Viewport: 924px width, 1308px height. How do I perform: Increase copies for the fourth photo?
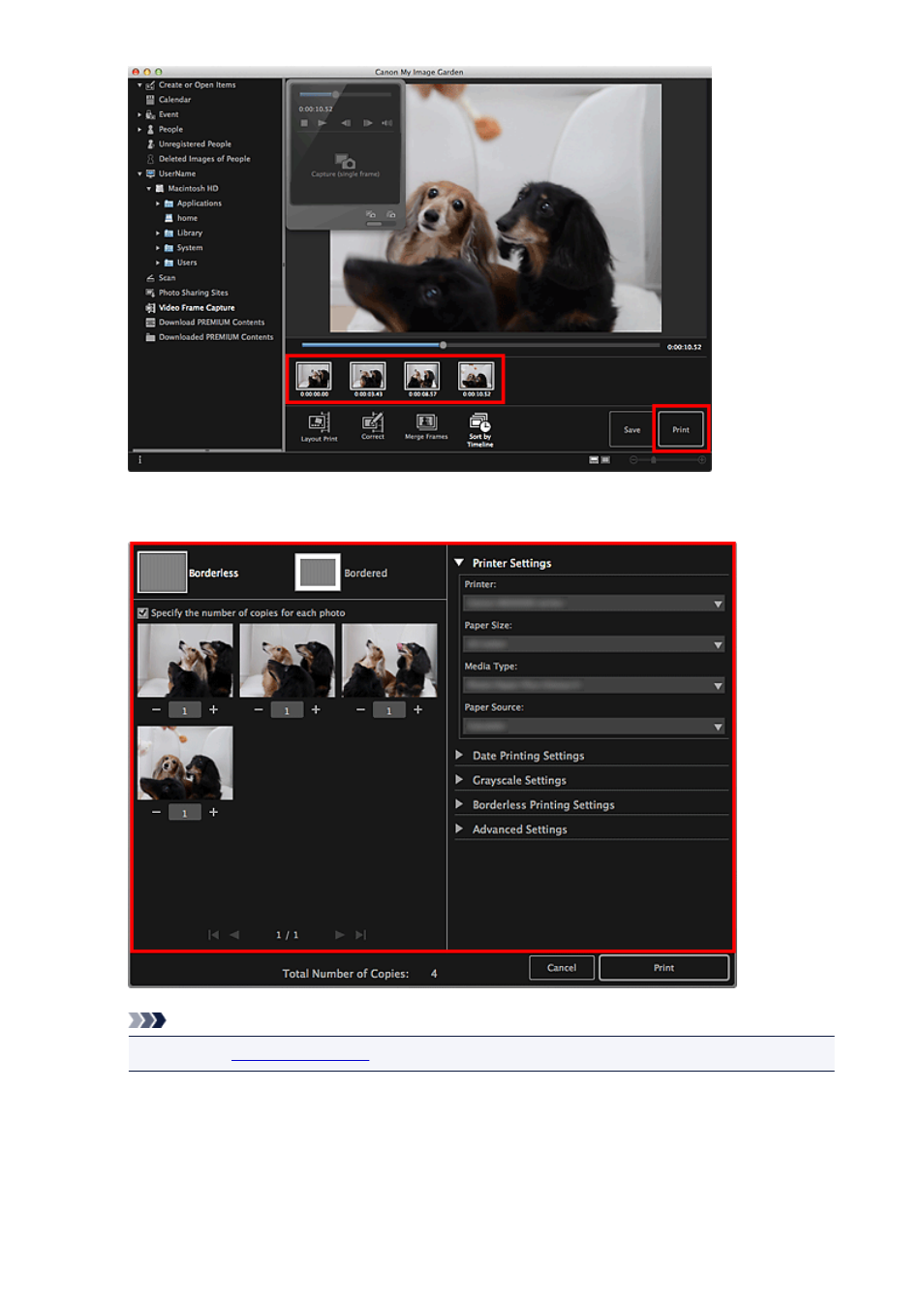pos(214,812)
